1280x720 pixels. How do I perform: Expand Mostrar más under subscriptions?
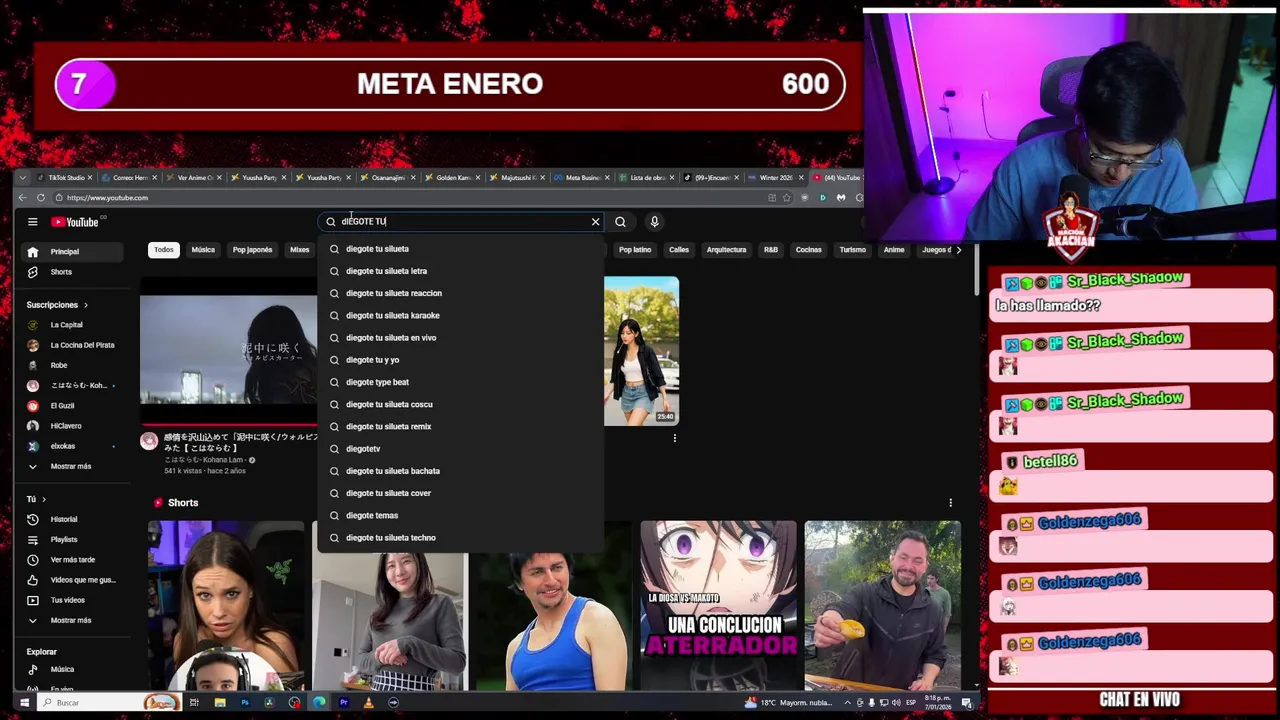click(70, 466)
